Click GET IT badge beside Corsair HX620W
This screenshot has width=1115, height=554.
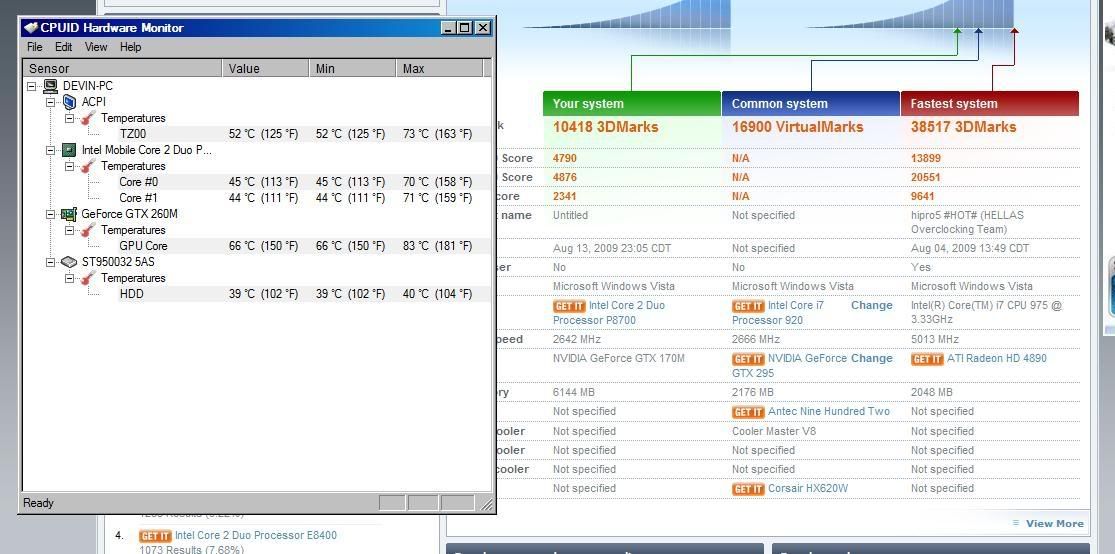coord(748,489)
